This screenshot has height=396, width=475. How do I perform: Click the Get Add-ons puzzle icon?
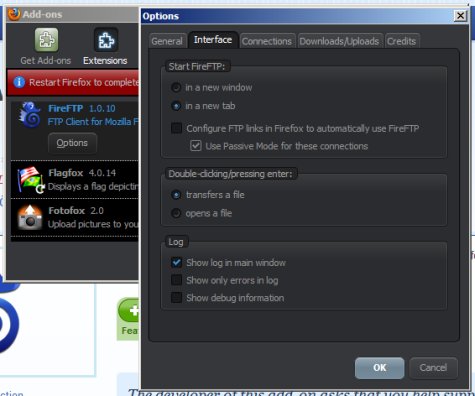(46, 40)
